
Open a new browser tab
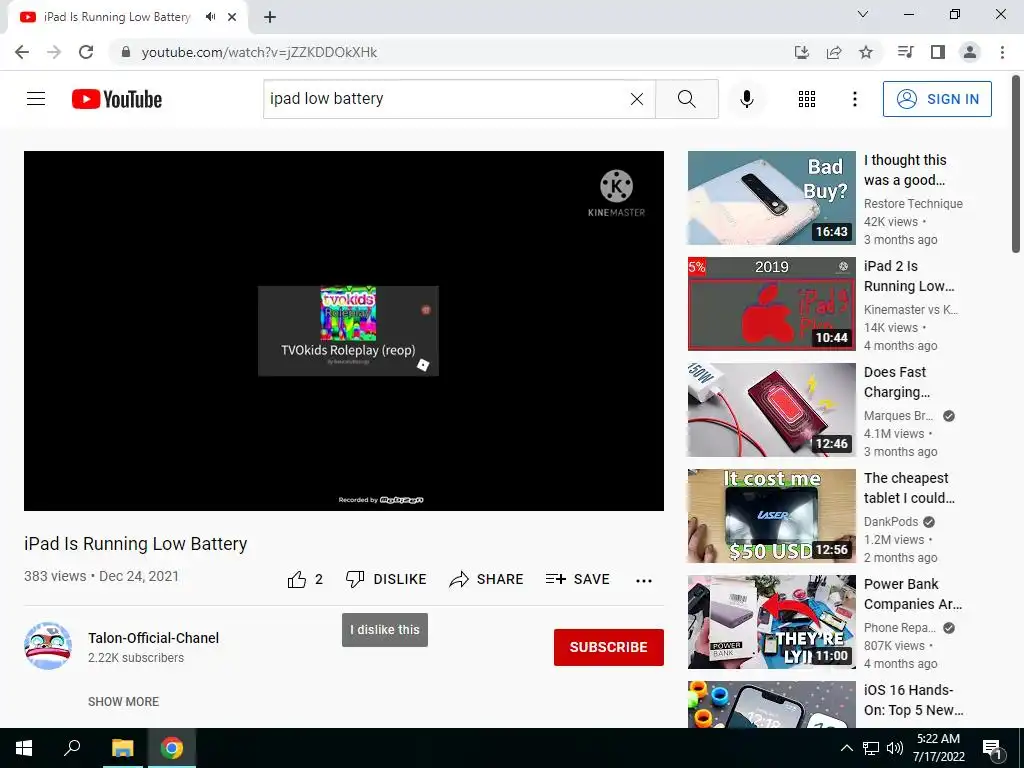(x=270, y=17)
